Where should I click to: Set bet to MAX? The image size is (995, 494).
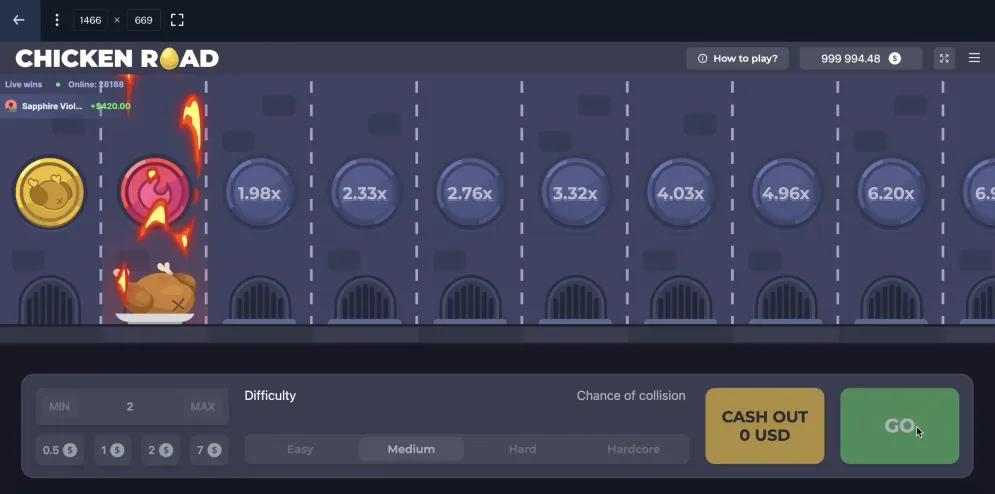(x=203, y=406)
